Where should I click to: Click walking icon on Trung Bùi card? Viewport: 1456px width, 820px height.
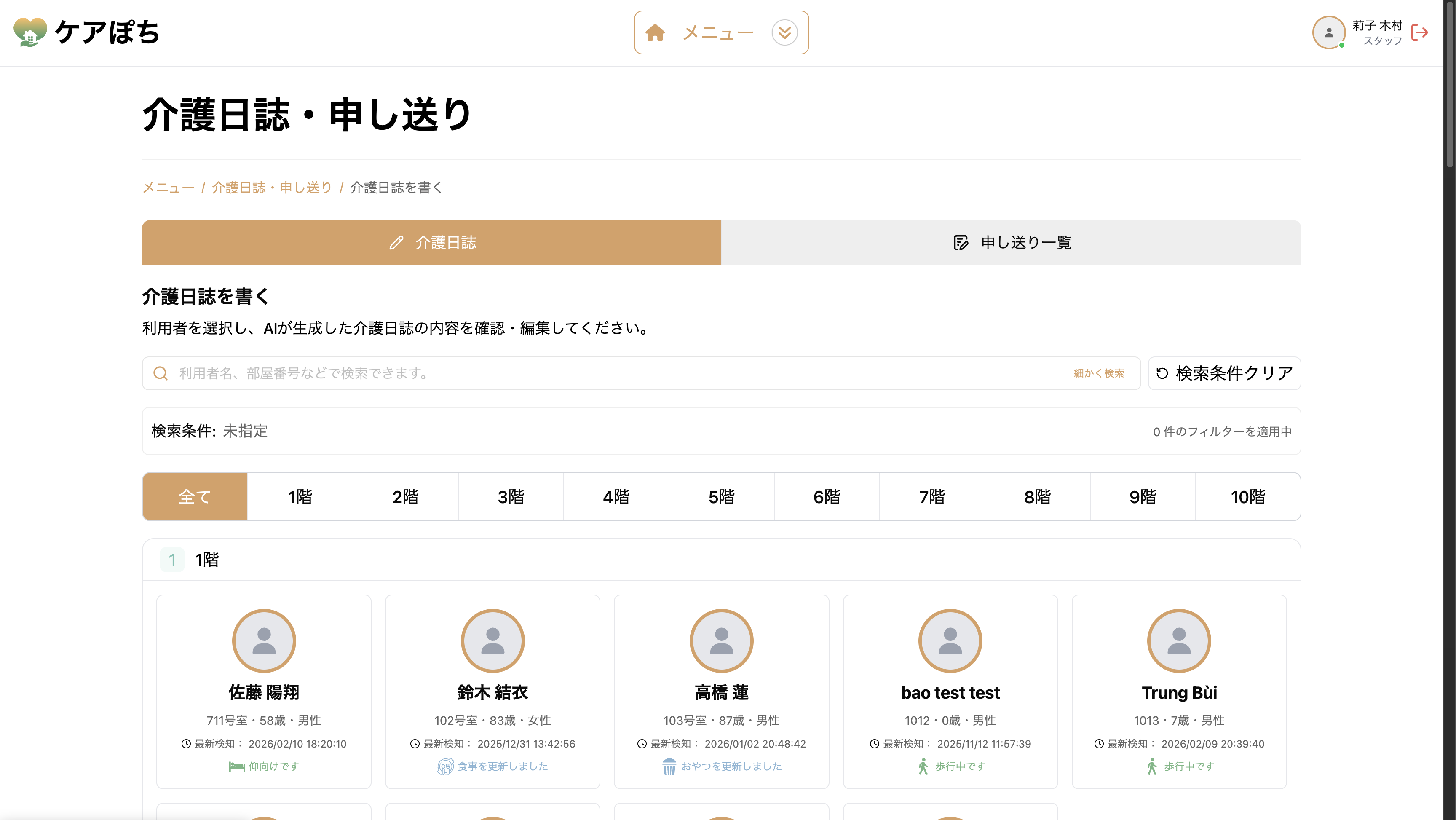(x=1152, y=766)
